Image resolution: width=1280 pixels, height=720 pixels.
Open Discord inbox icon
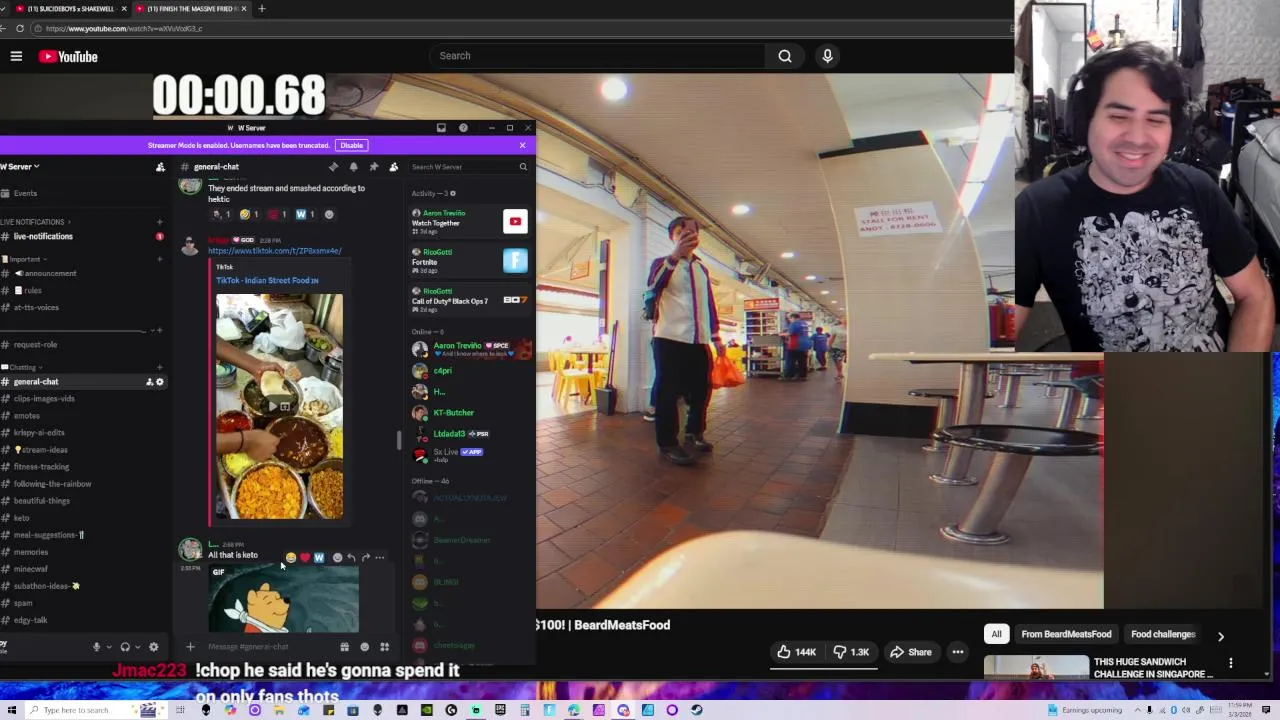tap(441, 128)
